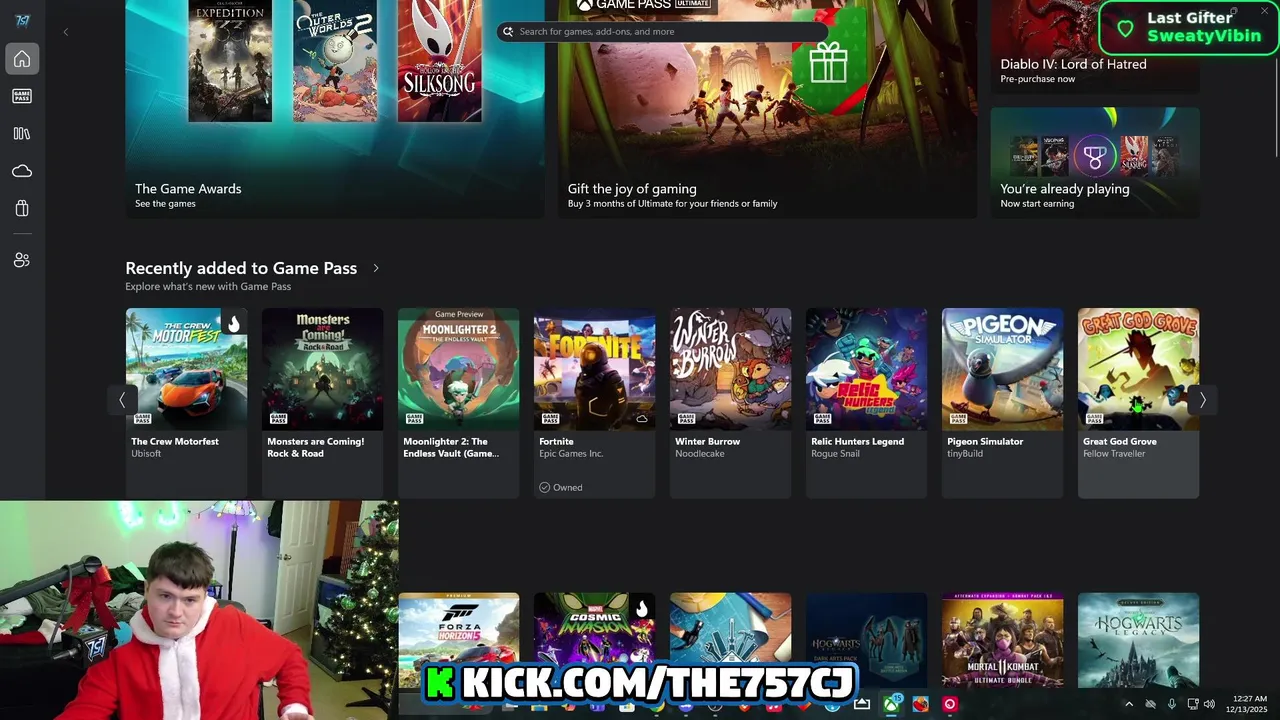Image resolution: width=1280 pixels, height=720 pixels.
Task: Open the volume speaker tray icon
Action: 1210,704
